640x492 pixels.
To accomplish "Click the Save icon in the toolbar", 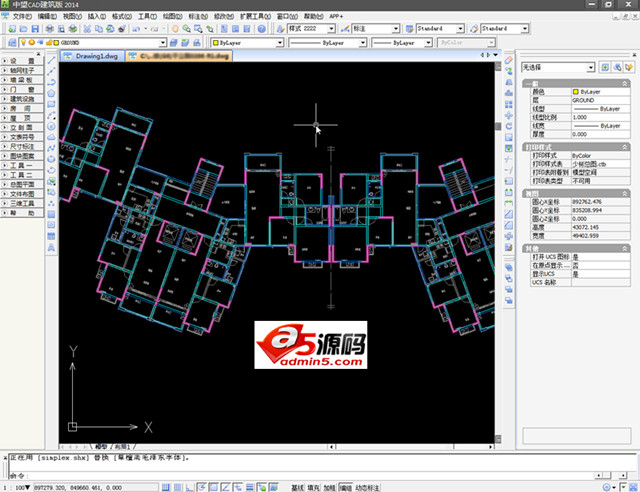I will 35,29.
